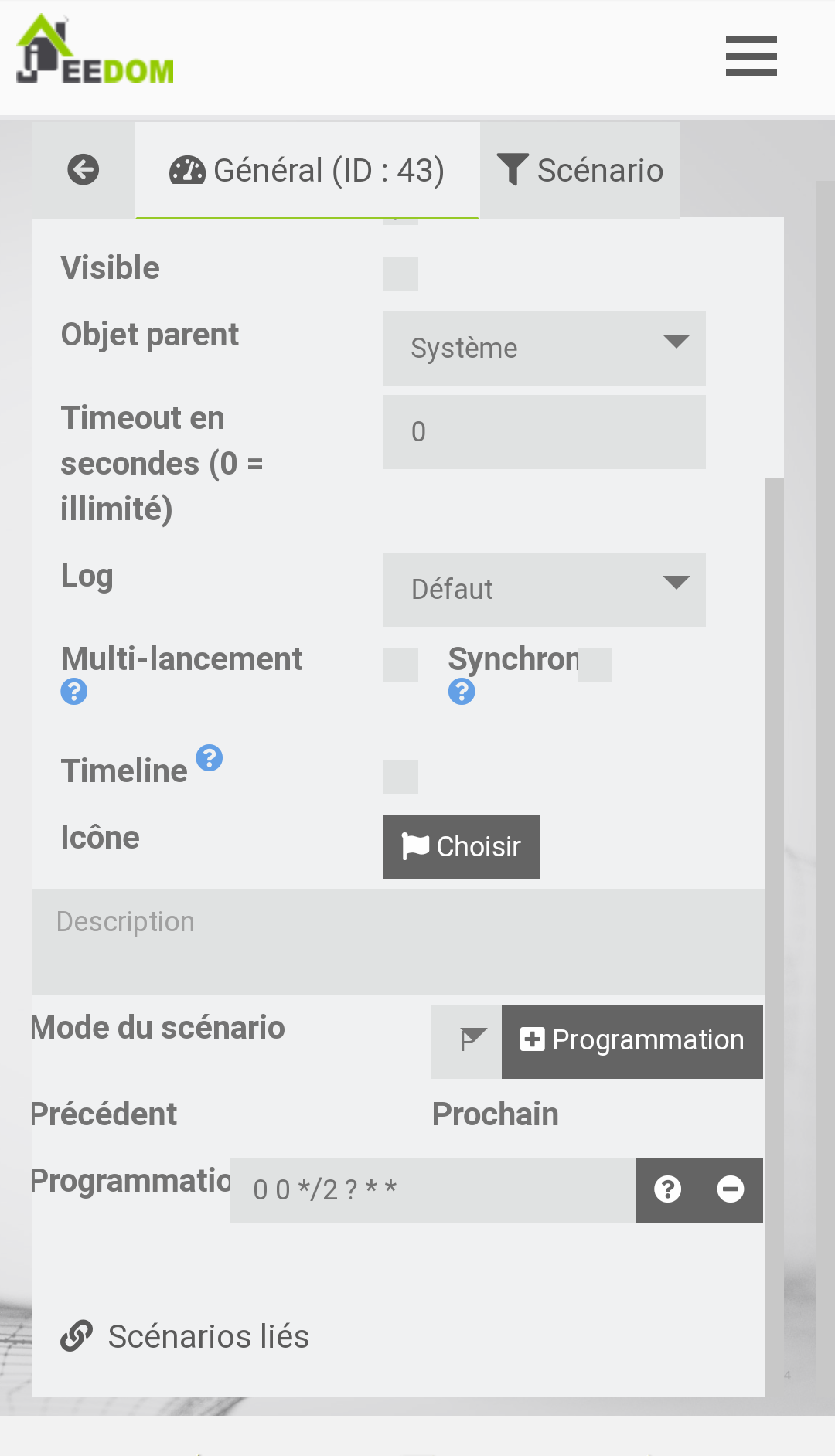Select the Général (ID : 43) tab
The image size is (835, 1456).
(307, 171)
